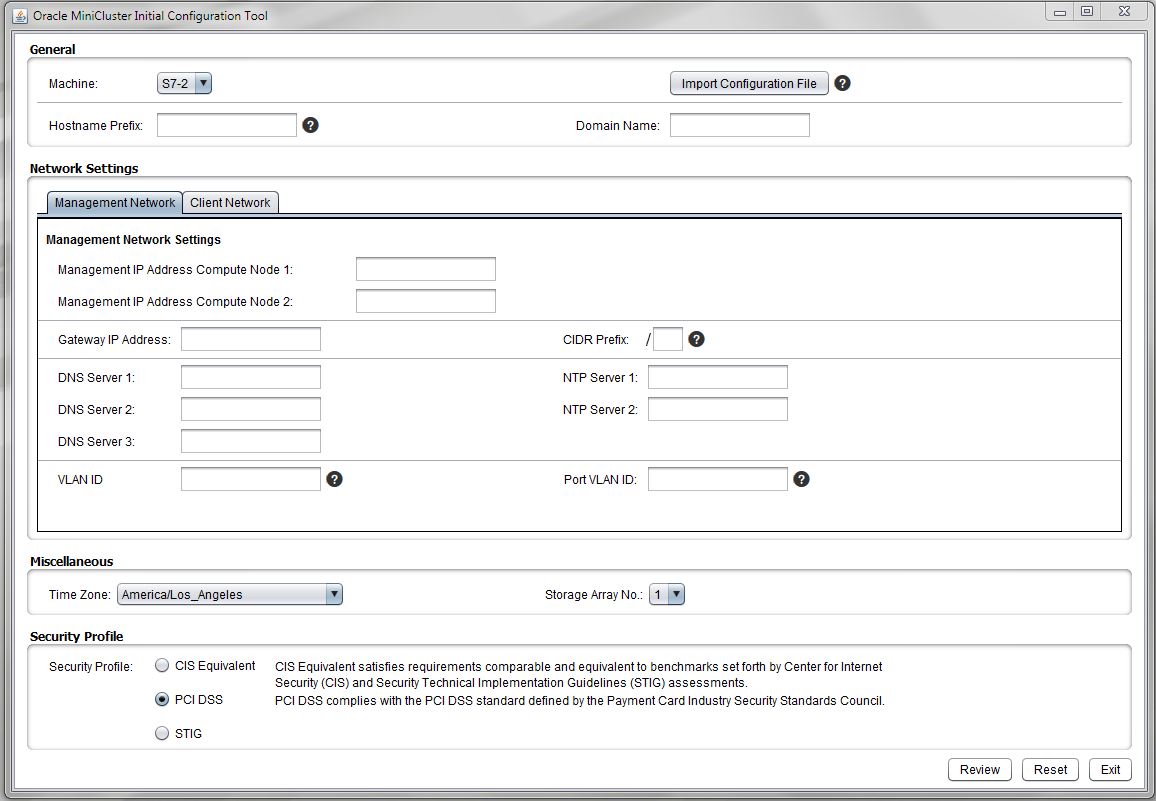Click the 'Management Network Settings' heading
Screen dimensions: 1156x801
tap(133, 240)
